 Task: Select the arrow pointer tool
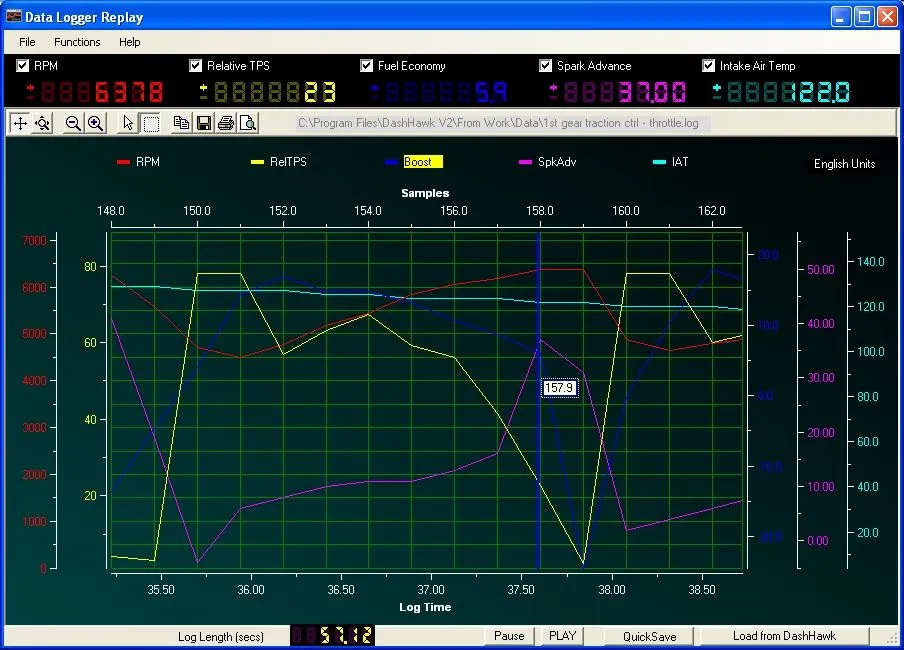click(x=128, y=123)
